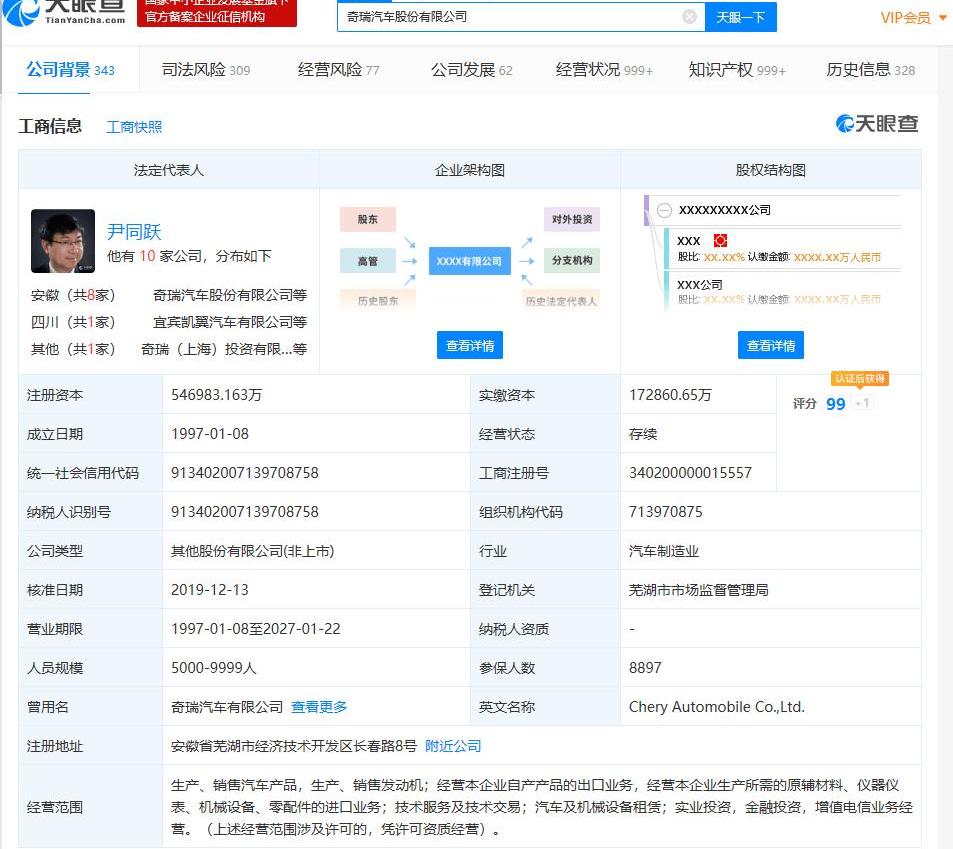Click the red icon beside XXX shareholder
The width and height of the screenshot is (953, 849).
point(720,241)
